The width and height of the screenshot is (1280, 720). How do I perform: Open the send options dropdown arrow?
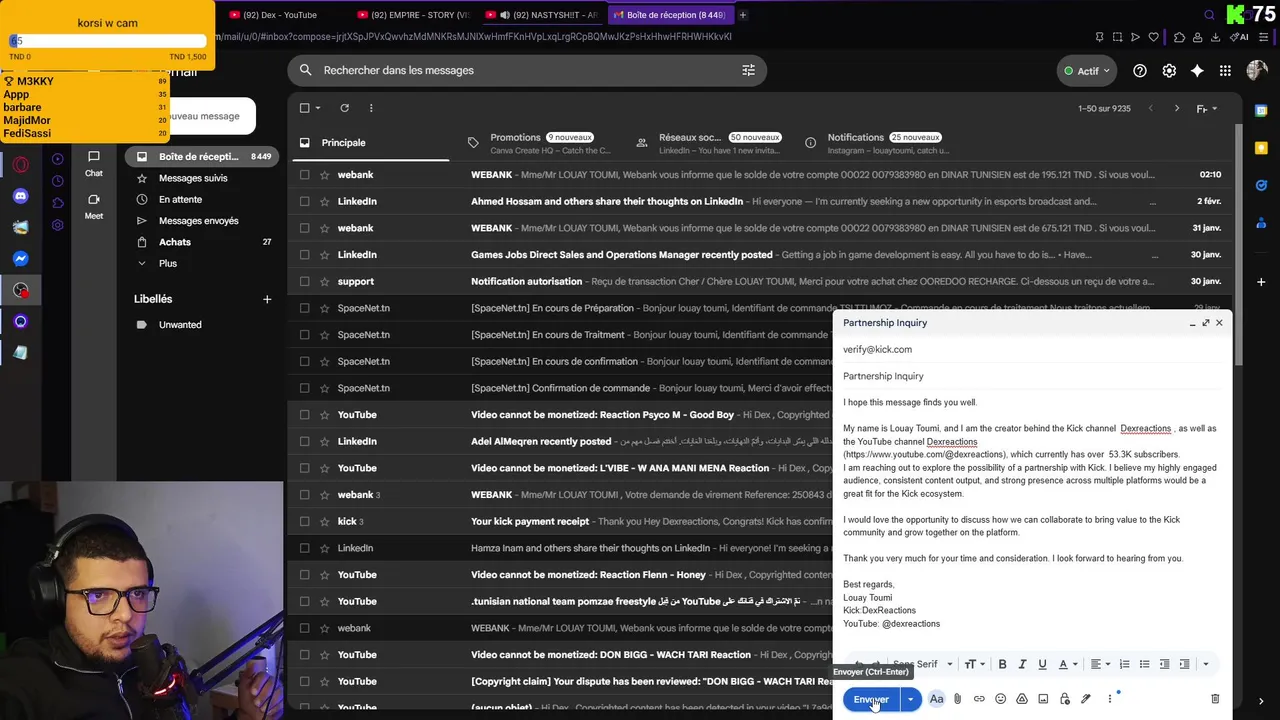point(910,699)
